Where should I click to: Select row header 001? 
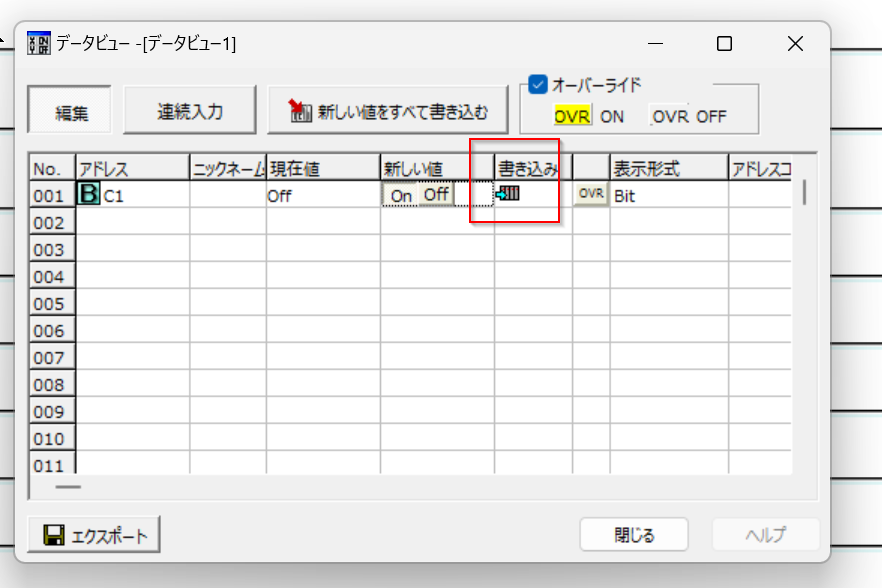coord(52,195)
